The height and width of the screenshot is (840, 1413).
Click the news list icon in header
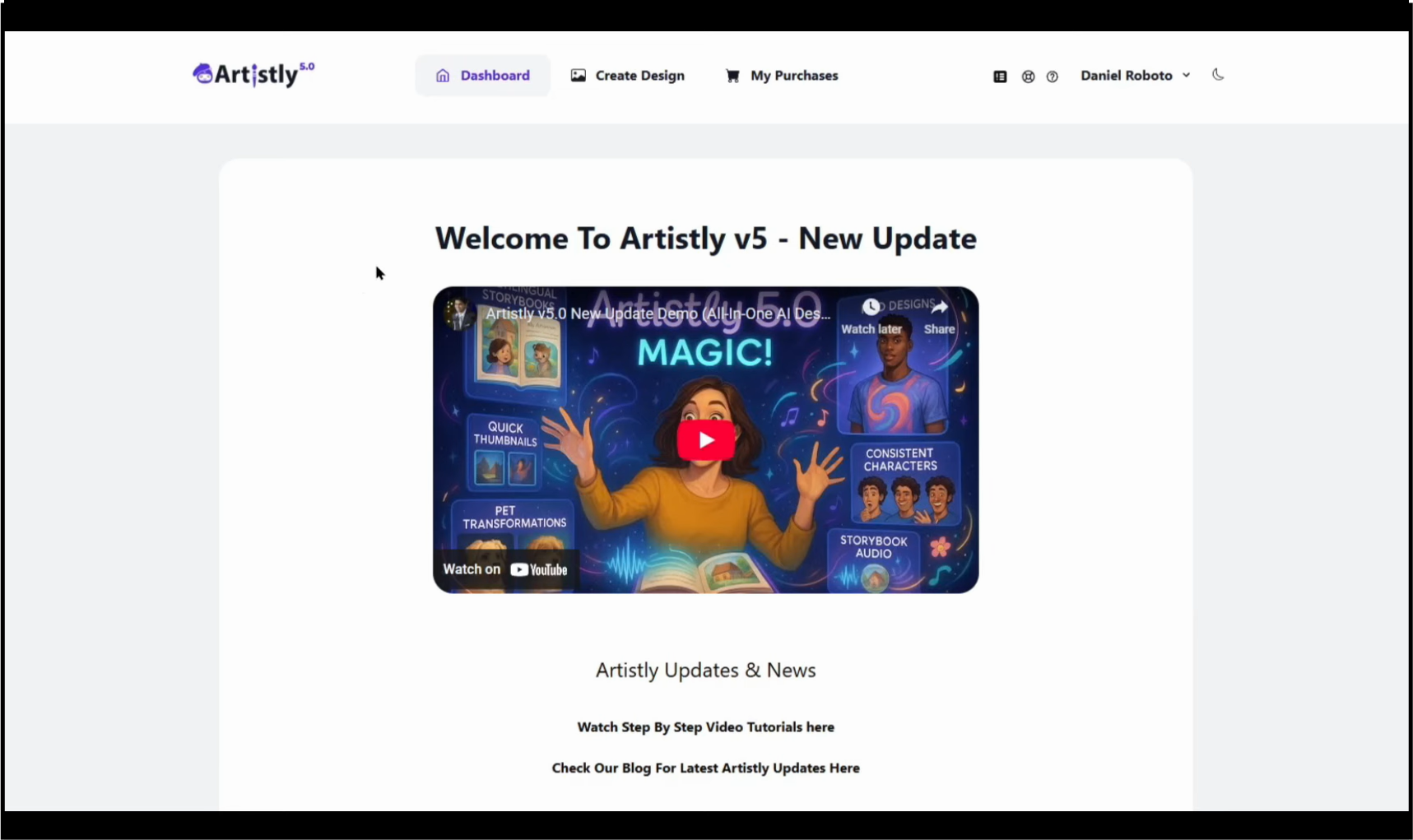[1000, 77]
